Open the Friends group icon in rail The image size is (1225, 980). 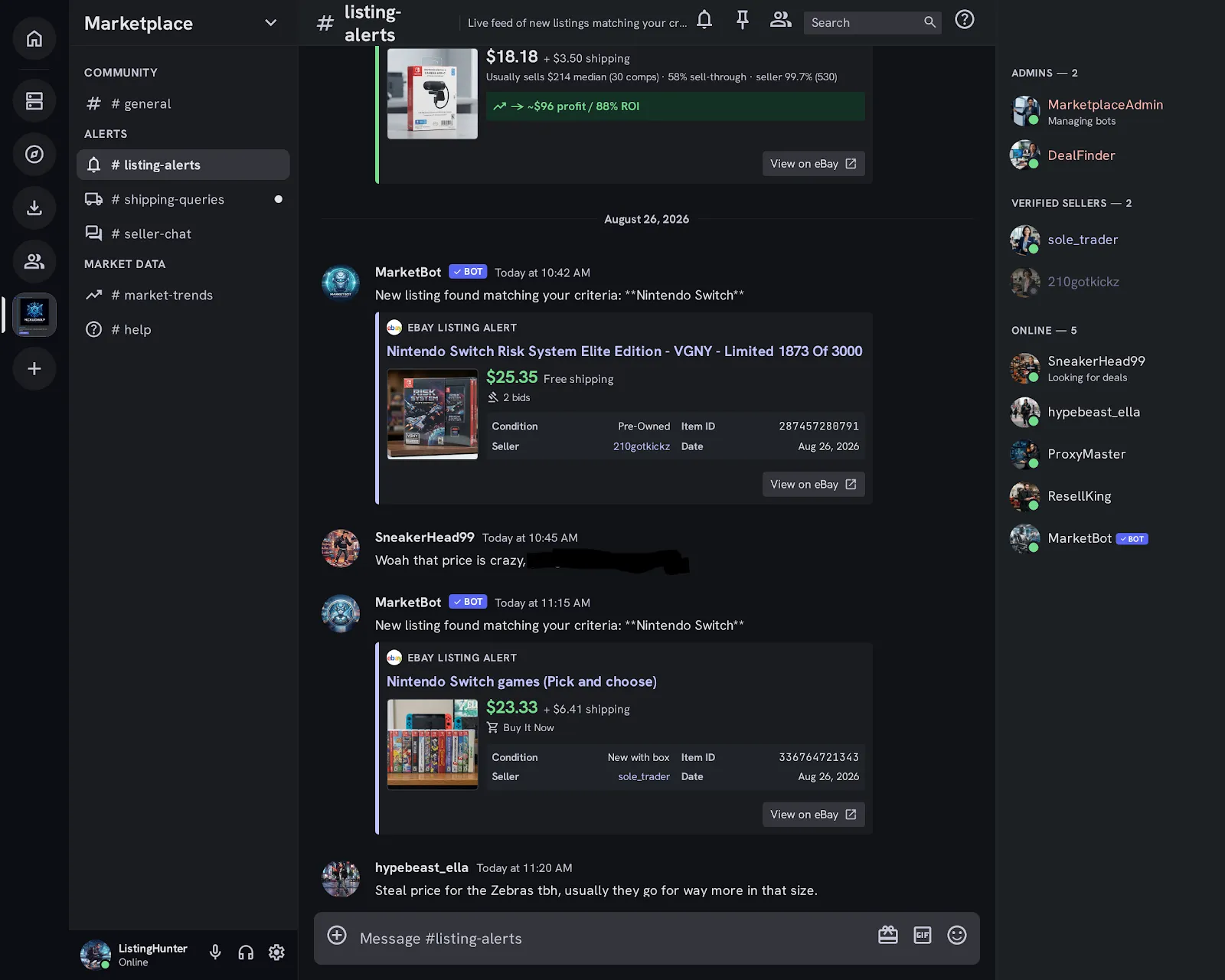tap(34, 261)
